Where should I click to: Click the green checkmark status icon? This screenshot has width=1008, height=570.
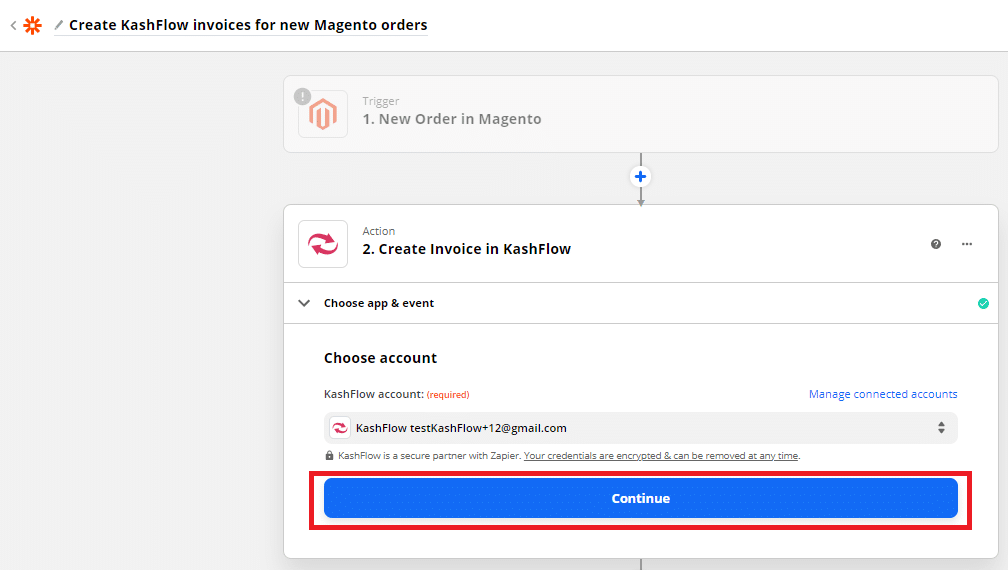983,303
